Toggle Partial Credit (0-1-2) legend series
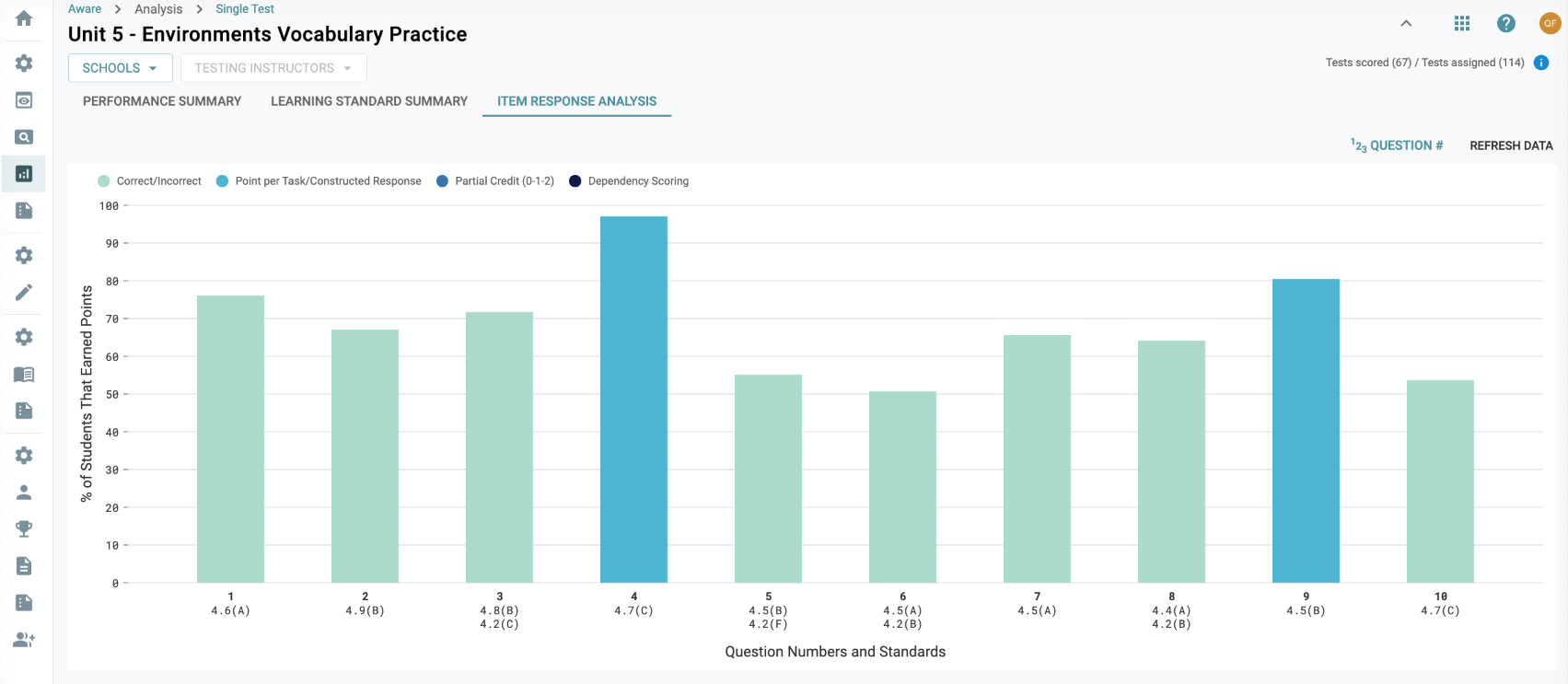The height and width of the screenshot is (684, 1568). 495,181
